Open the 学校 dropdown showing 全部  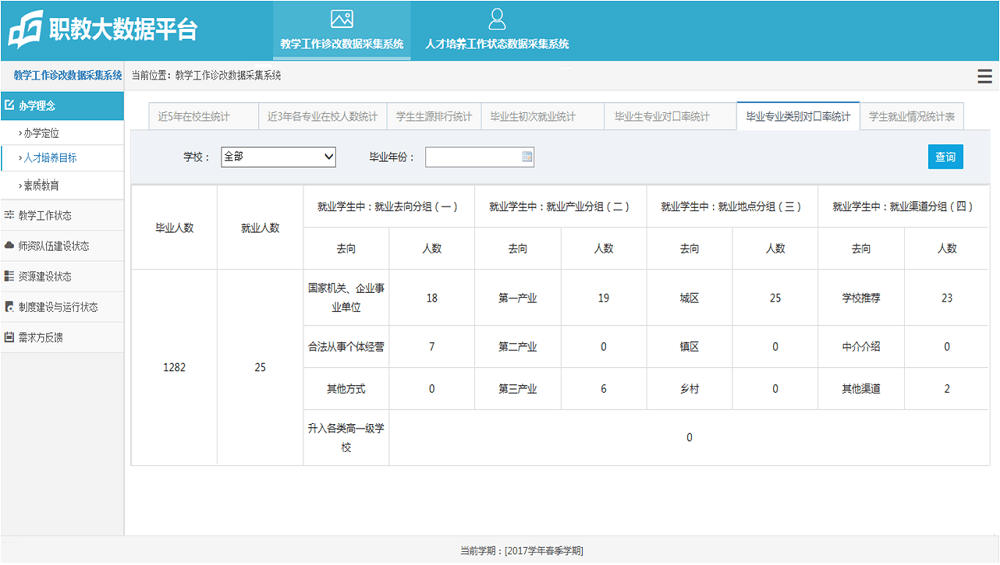coord(278,157)
